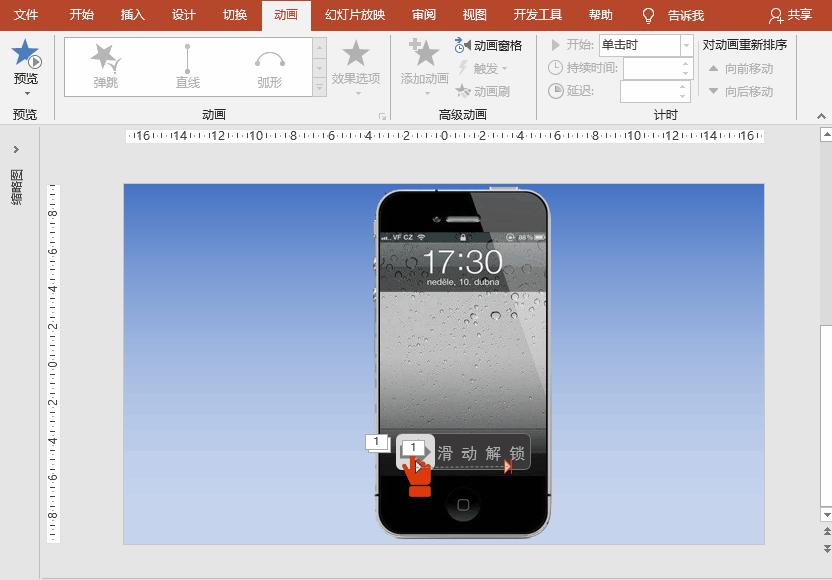Click the 告诉我 lightbulb icon
Viewport: 832px width, 580px height.
click(649, 15)
